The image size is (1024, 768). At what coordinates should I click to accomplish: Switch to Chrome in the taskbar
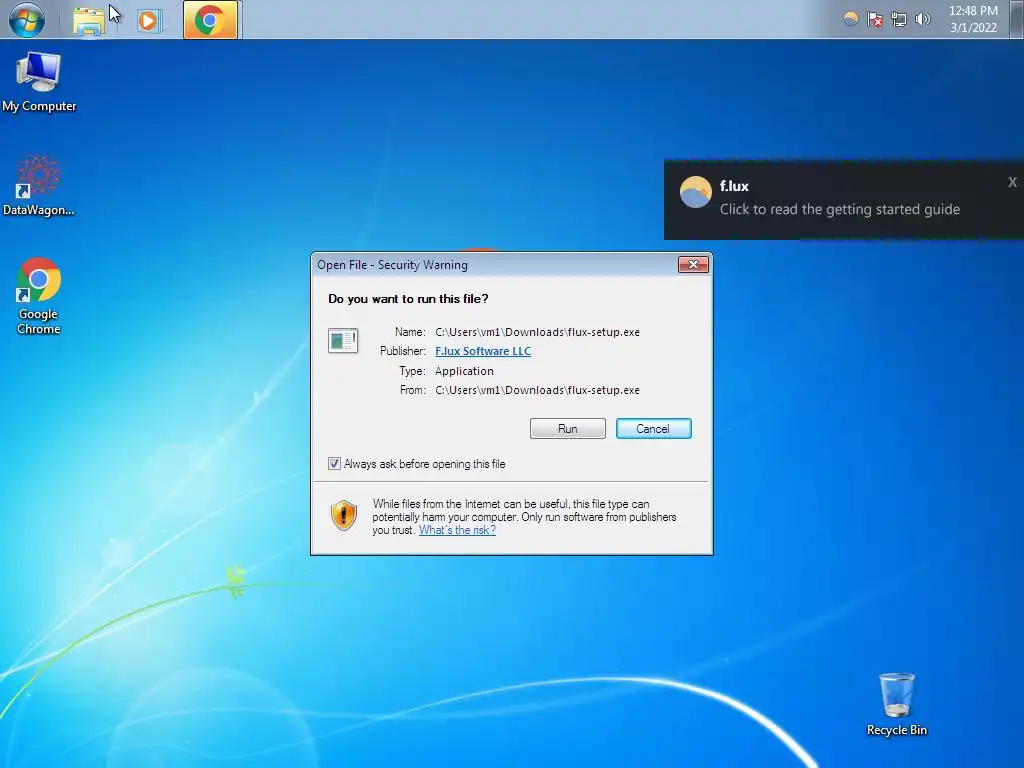point(210,20)
